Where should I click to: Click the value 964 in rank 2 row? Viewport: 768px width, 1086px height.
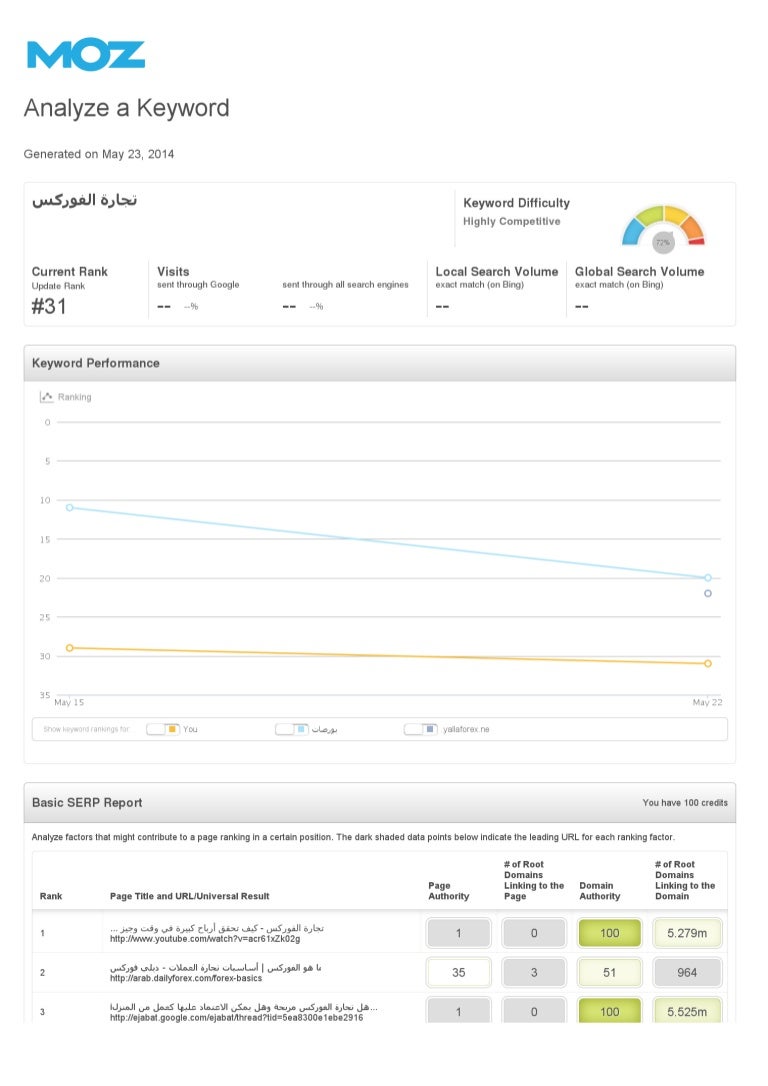(687, 972)
